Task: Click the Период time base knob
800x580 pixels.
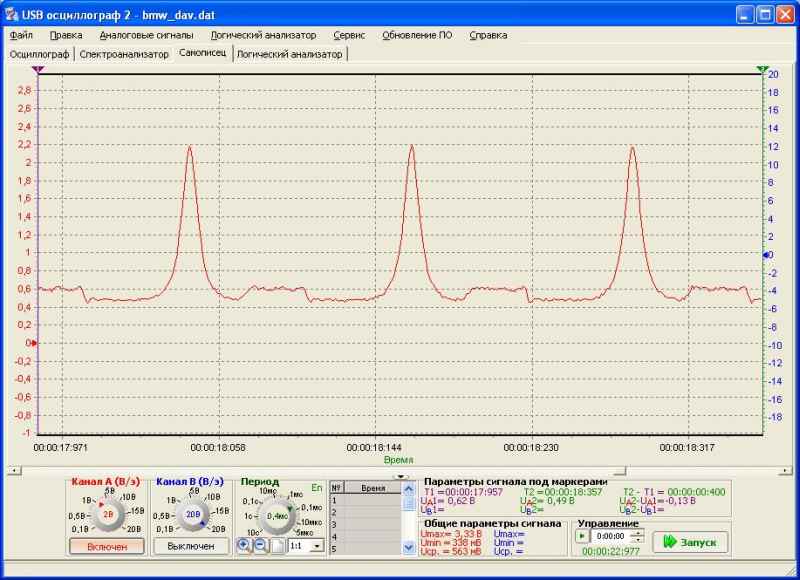Action: coord(277,516)
